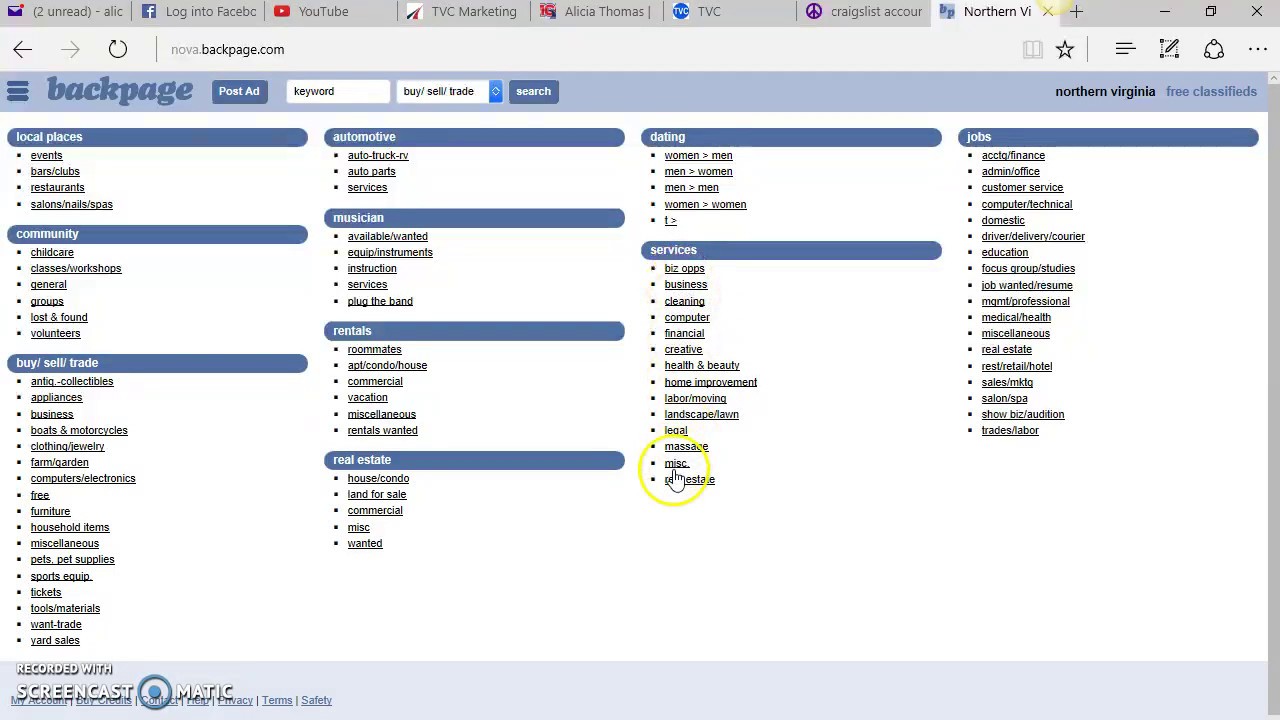This screenshot has height=720, width=1280.
Task: Open the Edge hub lines icon
Action: coord(1125,49)
